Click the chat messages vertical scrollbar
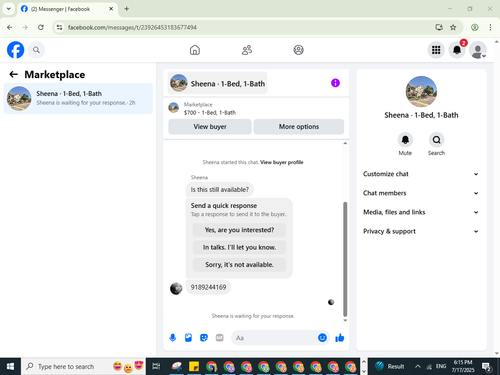 [345, 259]
